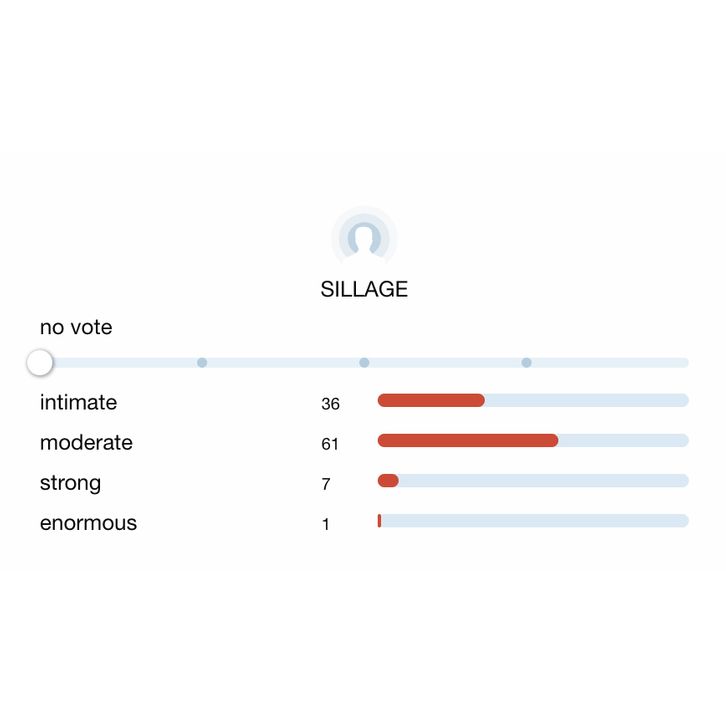The image size is (726, 726).
Task: Select the third dot stop on the slider
Action: (x=526, y=363)
